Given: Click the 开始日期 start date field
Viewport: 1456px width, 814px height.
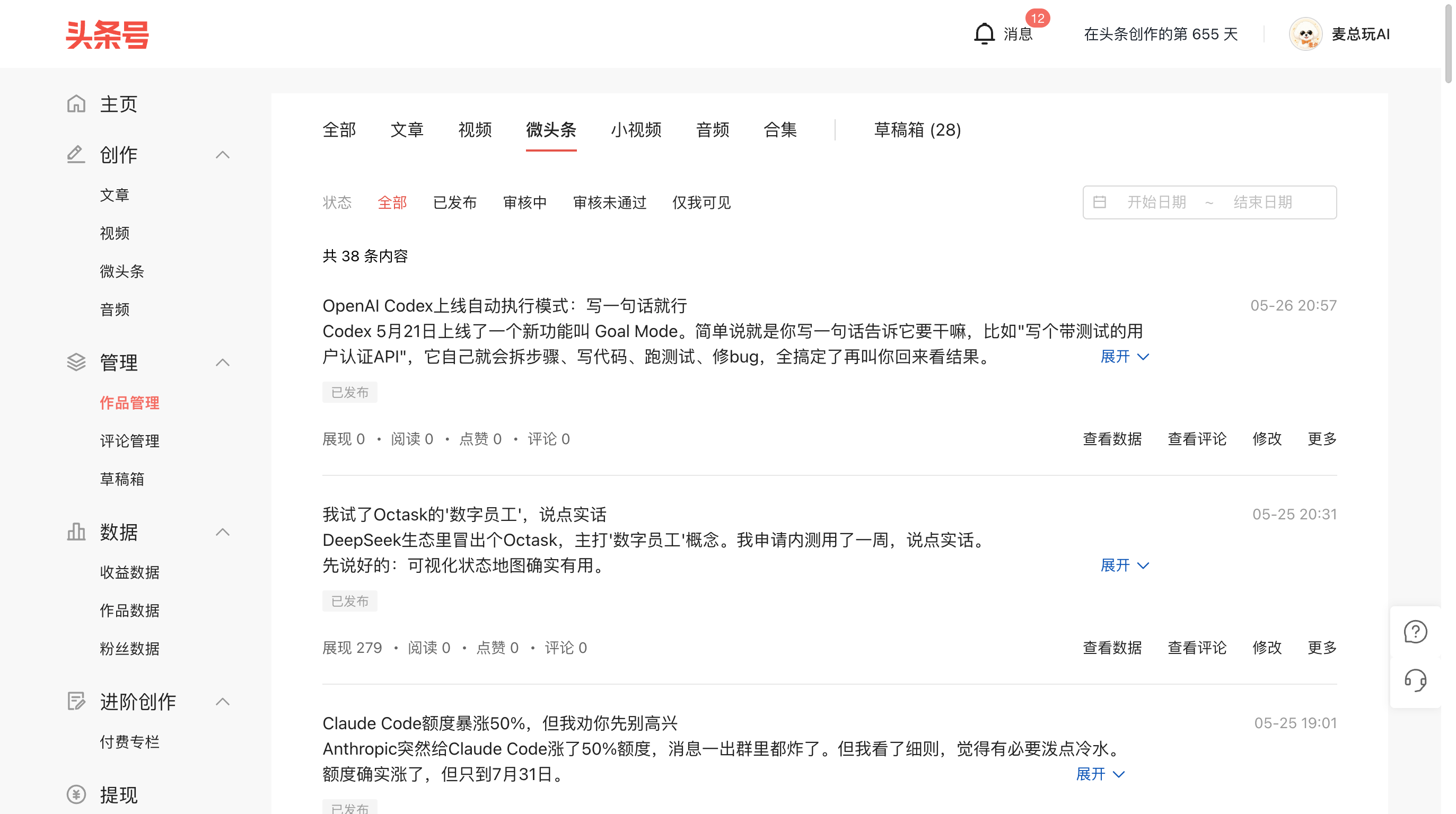Looking at the screenshot, I should 1156,202.
